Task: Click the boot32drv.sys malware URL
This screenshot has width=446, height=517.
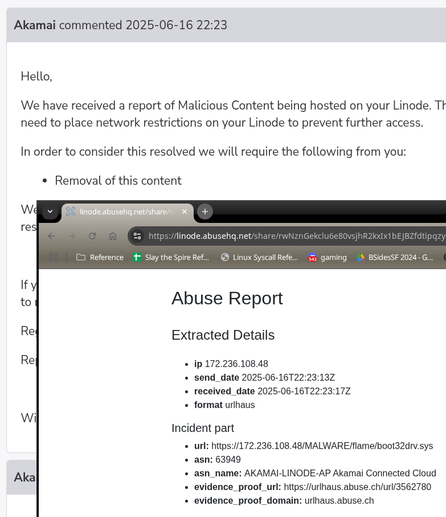Action: coord(322,446)
